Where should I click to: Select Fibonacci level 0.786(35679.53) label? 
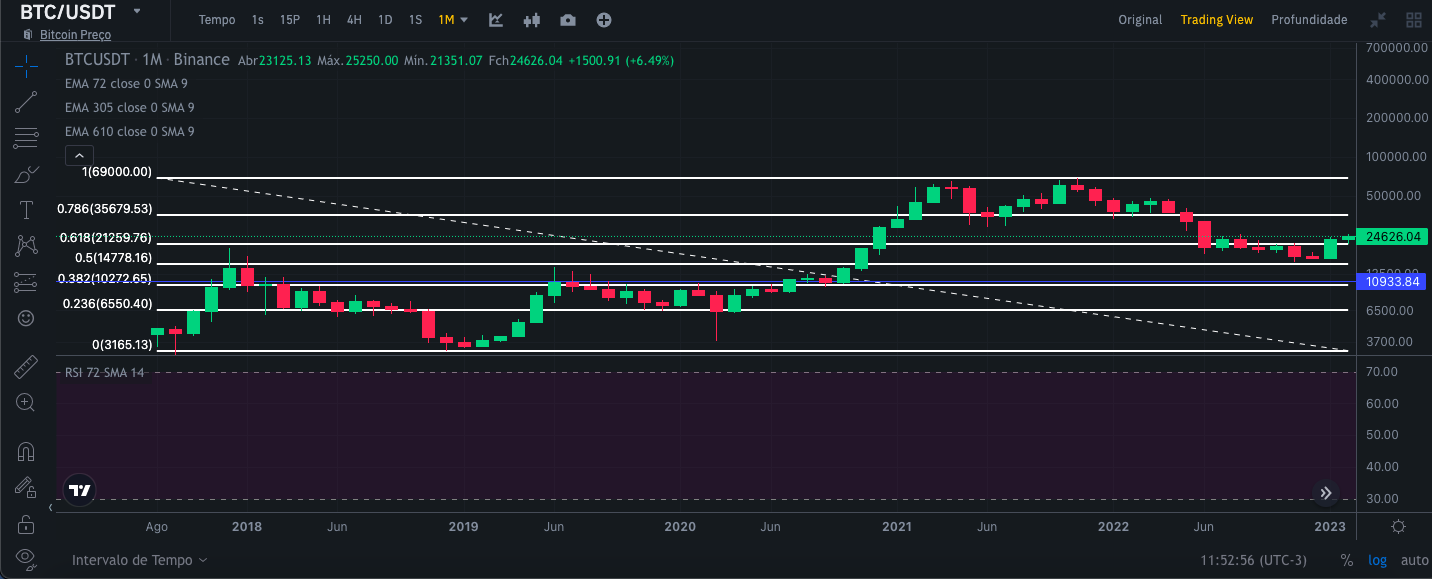(105, 209)
